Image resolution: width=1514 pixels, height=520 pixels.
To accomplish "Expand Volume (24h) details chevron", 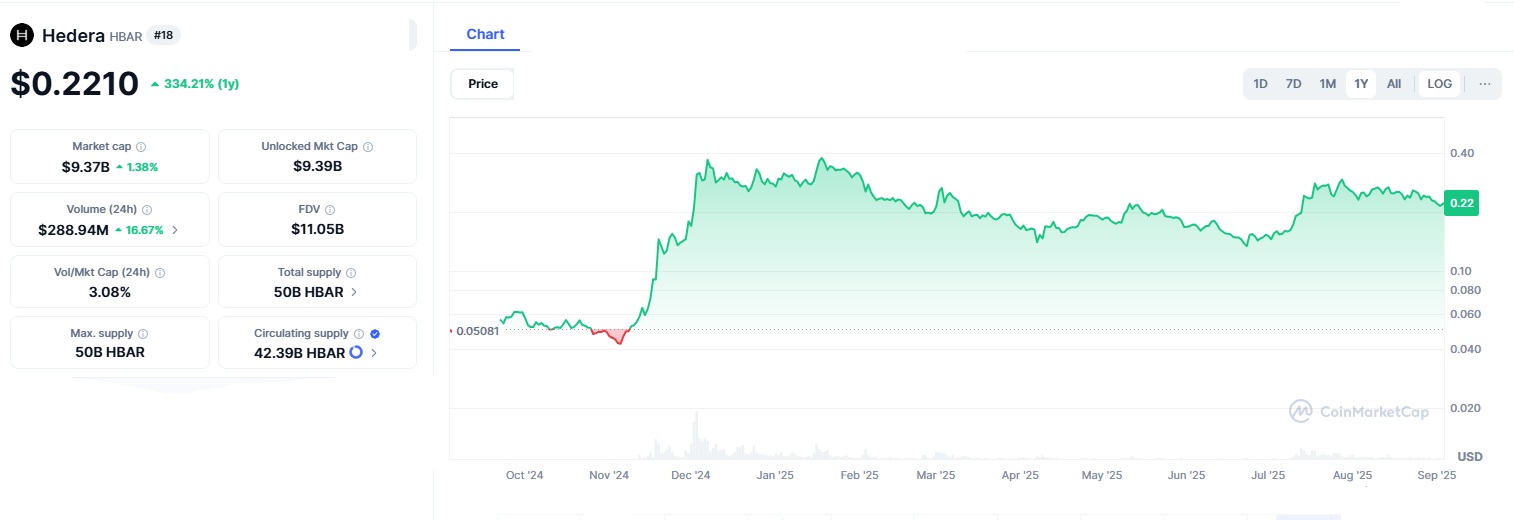I will [176, 230].
